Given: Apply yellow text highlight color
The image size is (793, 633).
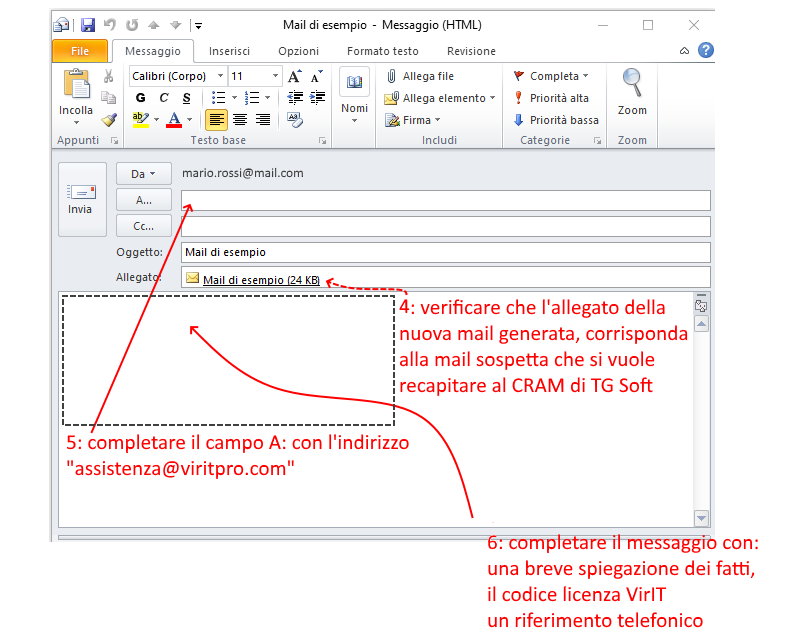Looking at the screenshot, I should click(x=141, y=120).
